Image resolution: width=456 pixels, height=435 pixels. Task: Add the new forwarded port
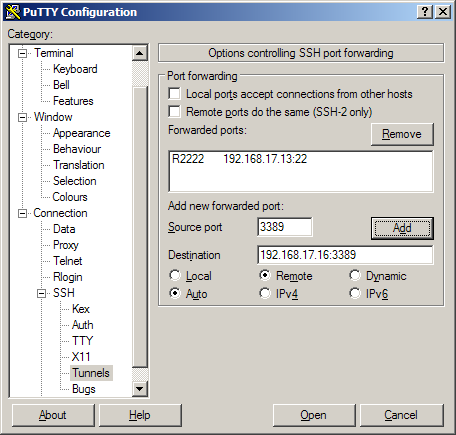click(x=402, y=228)
